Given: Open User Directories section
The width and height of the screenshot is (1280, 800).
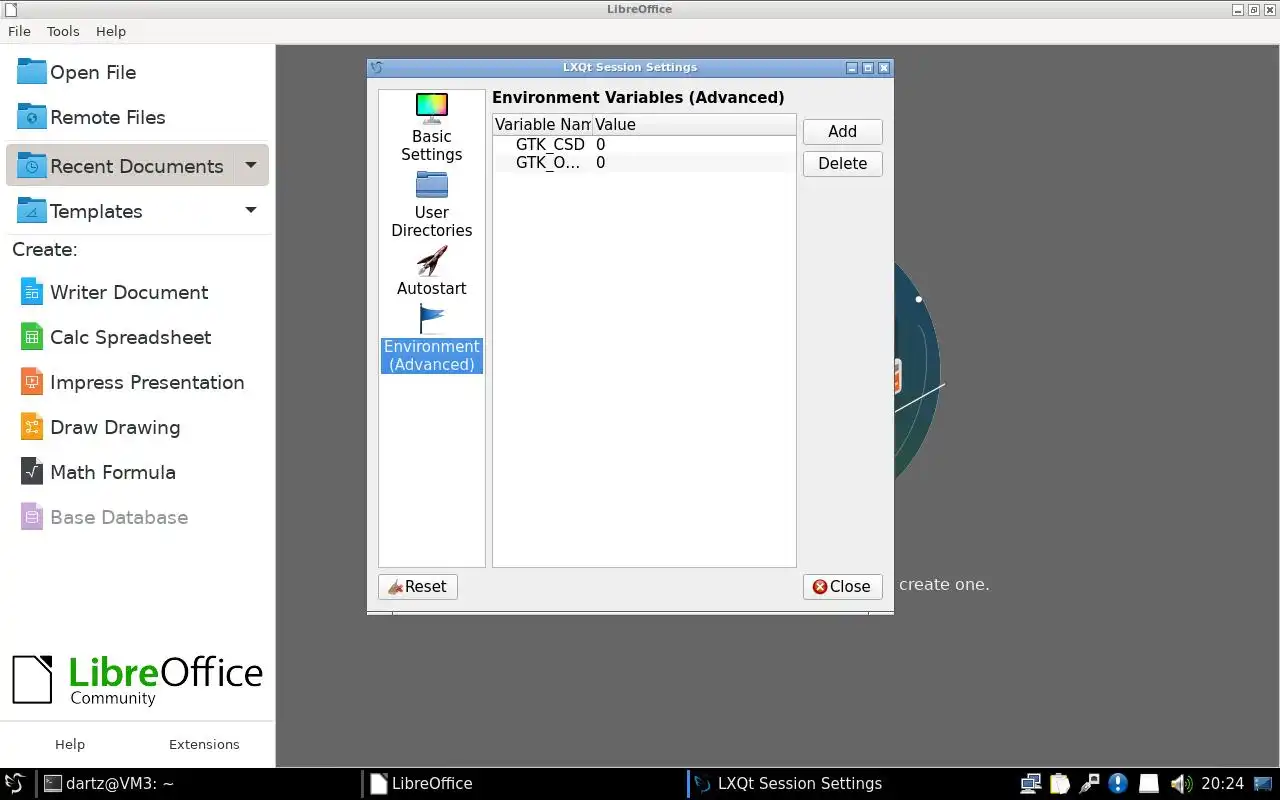Looking at the screenshot, I should tap(432, 204).
